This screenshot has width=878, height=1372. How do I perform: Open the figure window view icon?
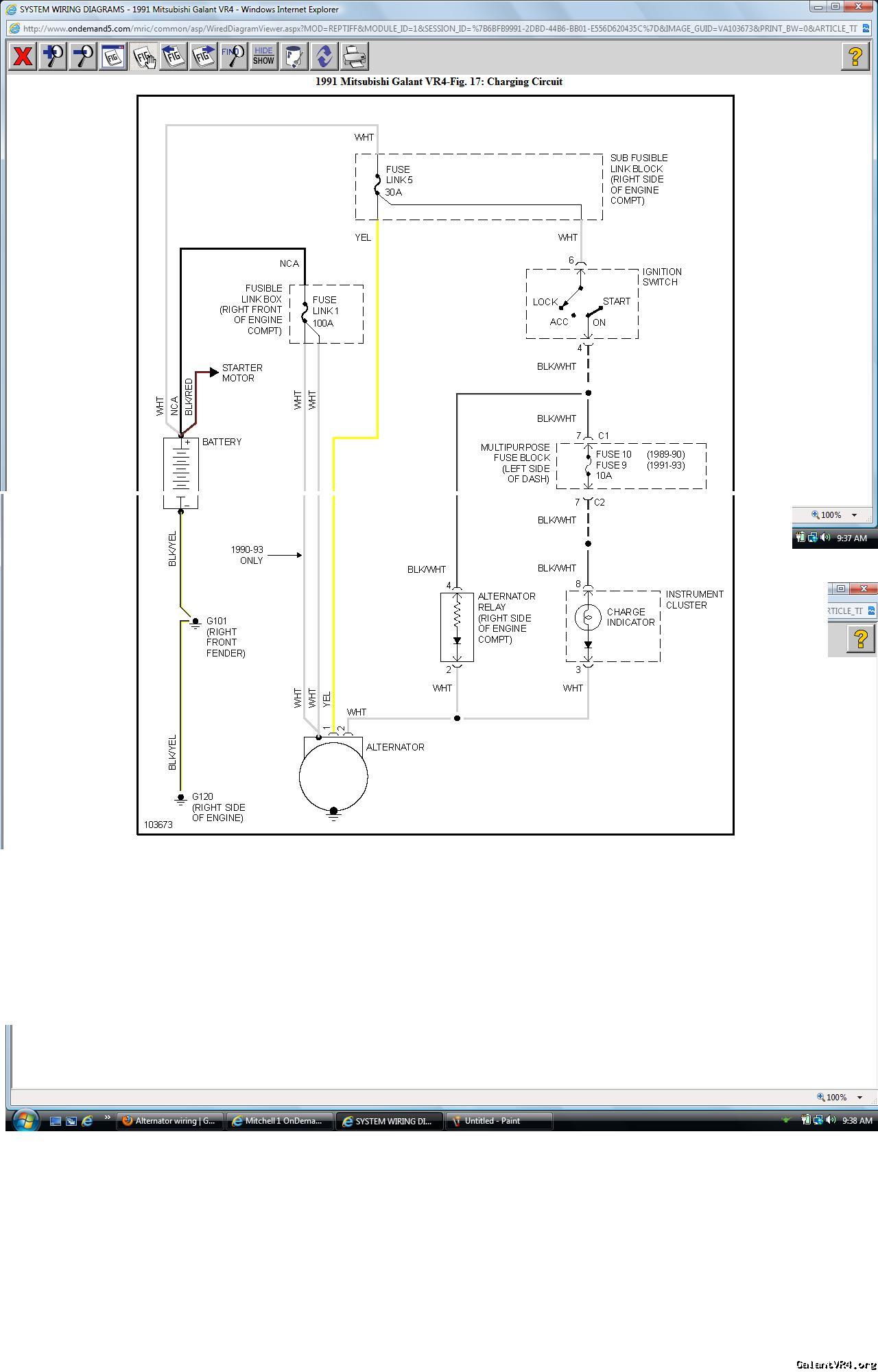pos(113,56)
